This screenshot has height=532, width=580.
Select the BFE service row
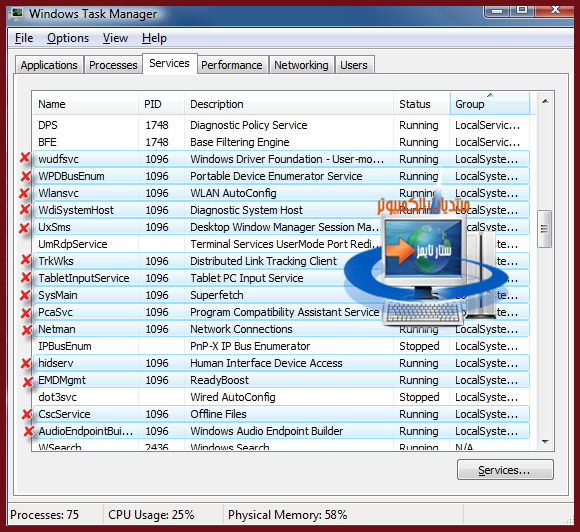click(281, 142)
